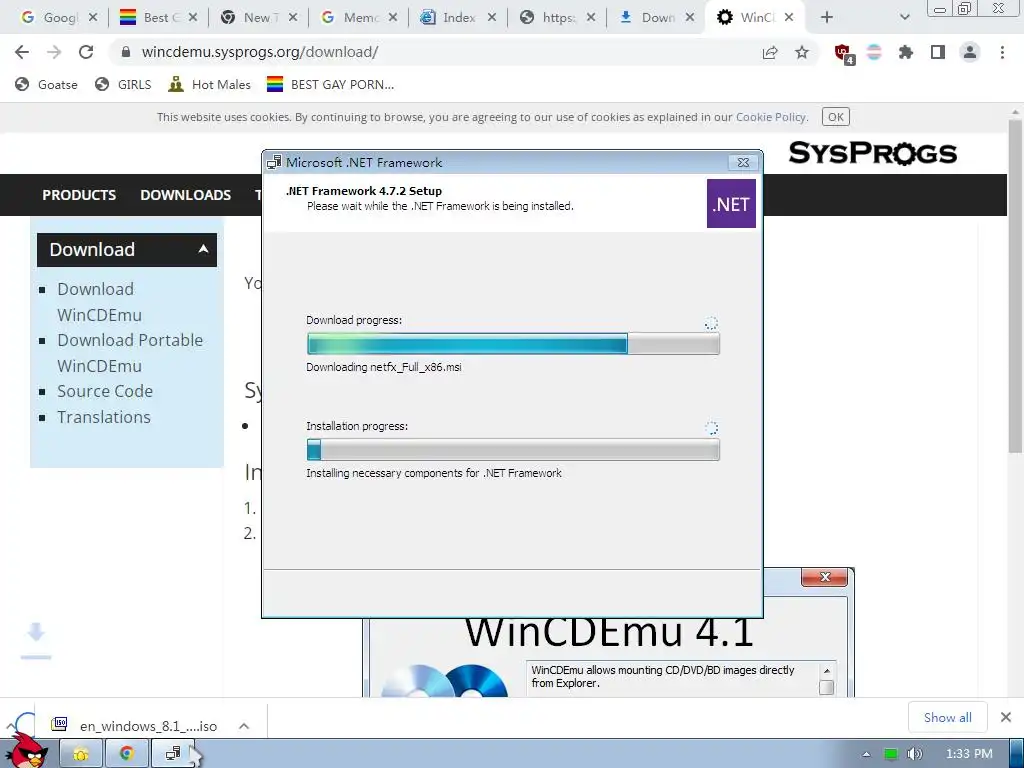Viewport: 1024px width, 768px height.
Task: Open the Download Portable WinCDEmu link
Action: (x=130, y=353)
